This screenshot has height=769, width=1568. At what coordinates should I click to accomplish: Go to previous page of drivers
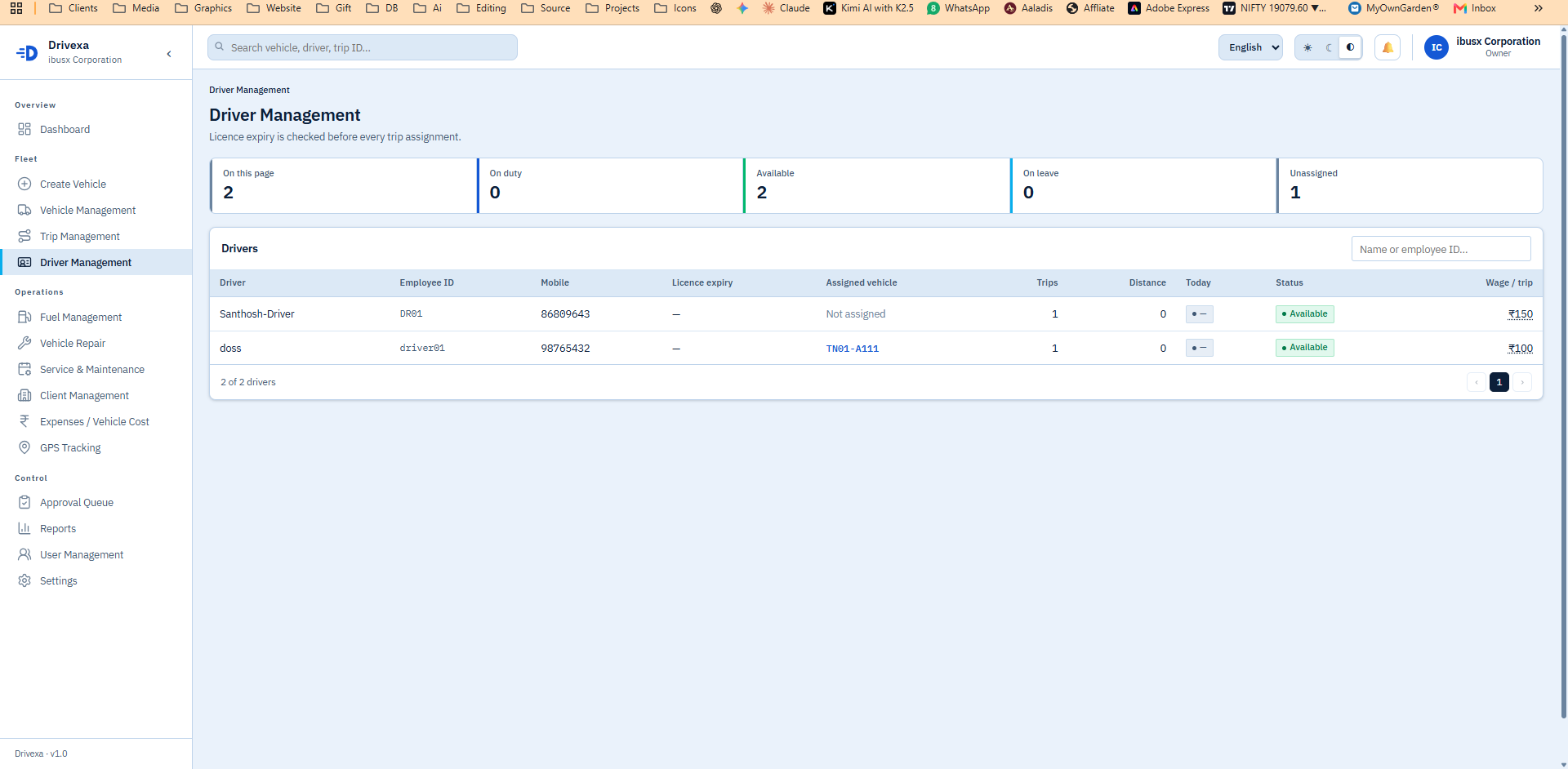coord(1477,382)
